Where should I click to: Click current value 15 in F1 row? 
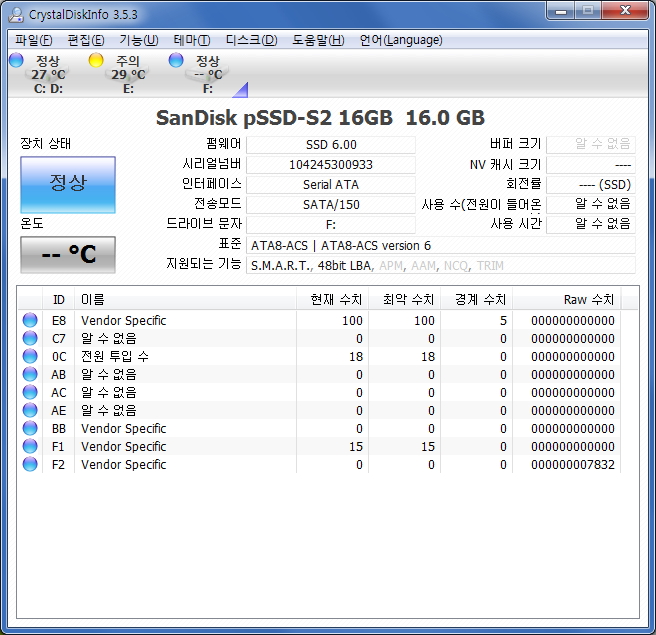tap(356, 446)
